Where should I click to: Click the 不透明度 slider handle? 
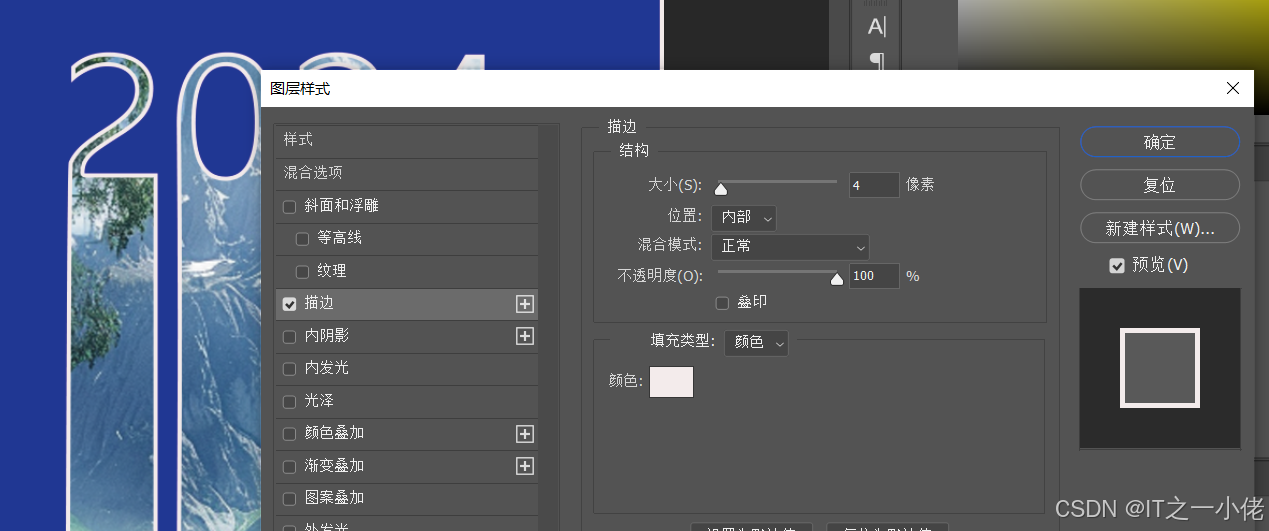[x=837, y=280]
